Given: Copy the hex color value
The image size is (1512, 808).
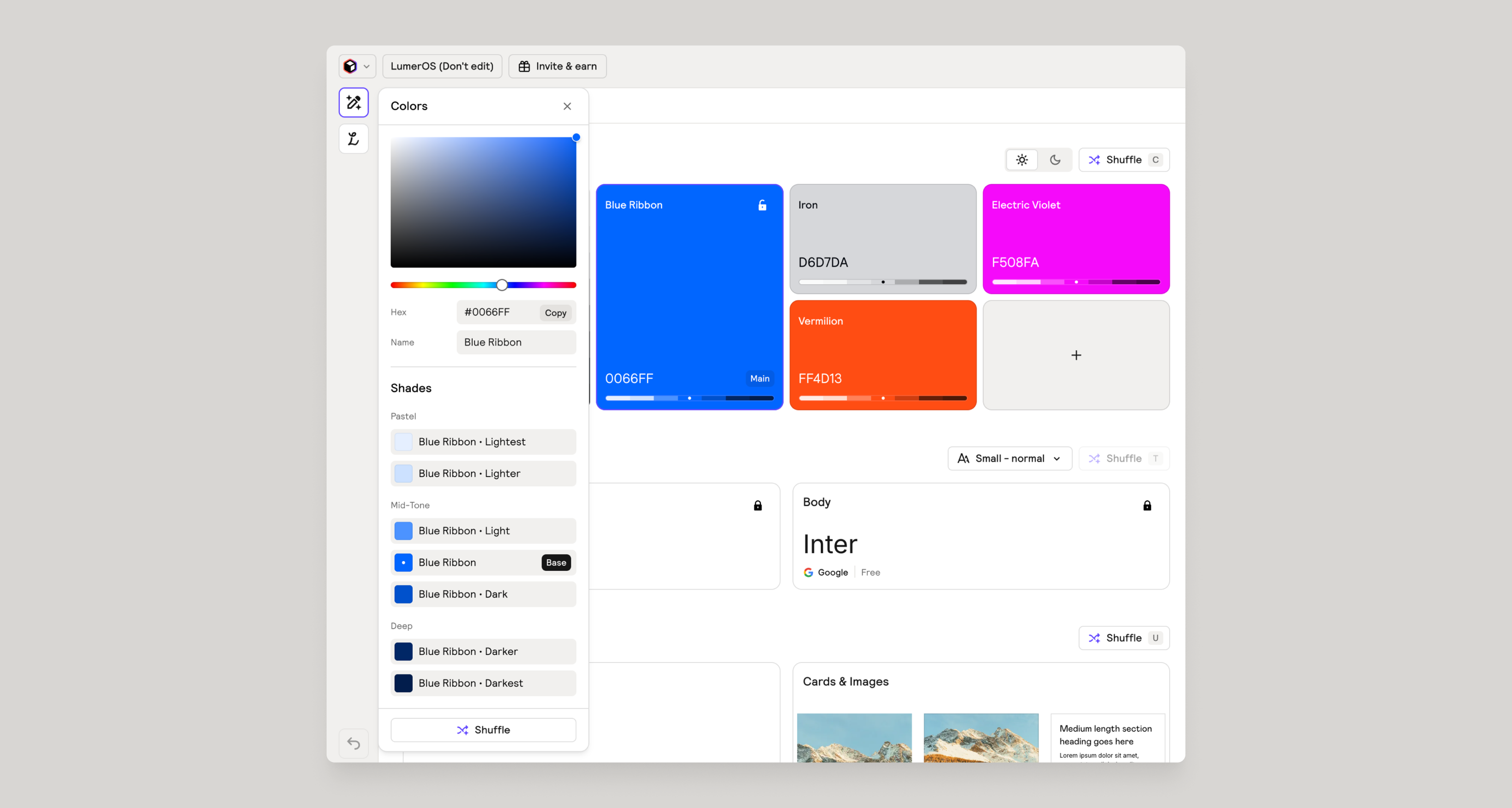Looking at the screenshot, I should click(555, 313).
